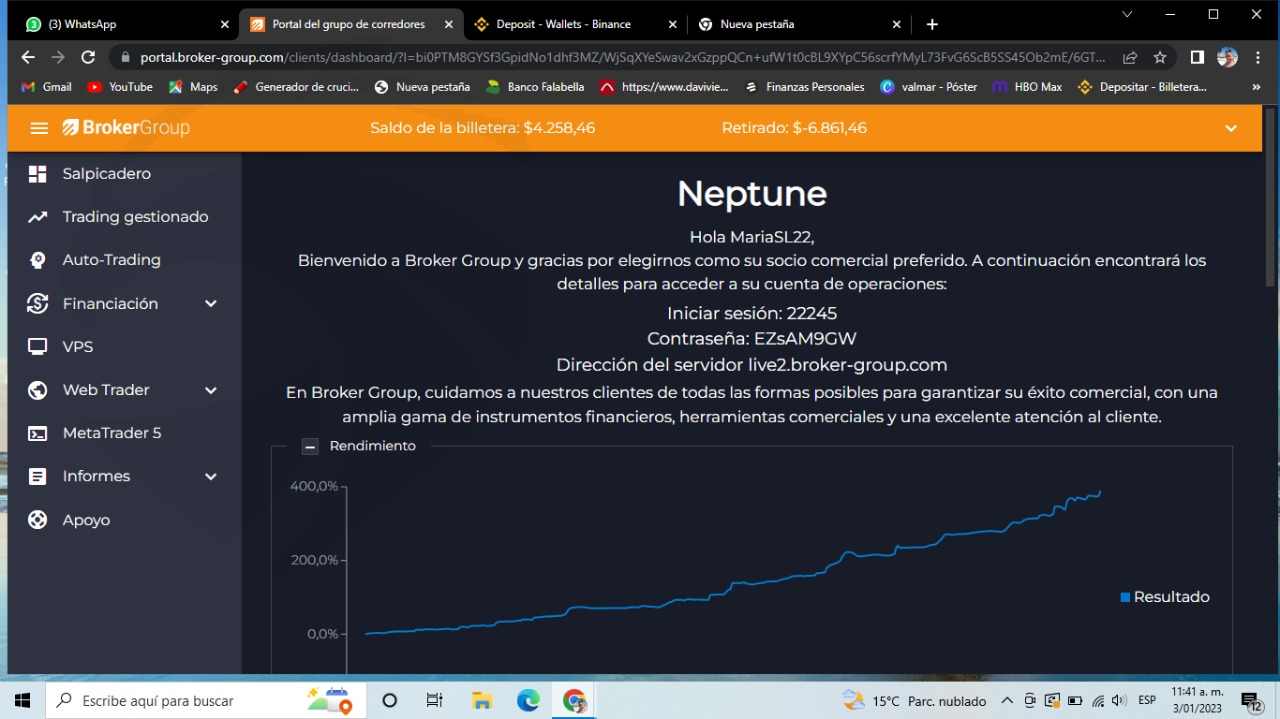Go back with the browser back arrow

point(28,58)
